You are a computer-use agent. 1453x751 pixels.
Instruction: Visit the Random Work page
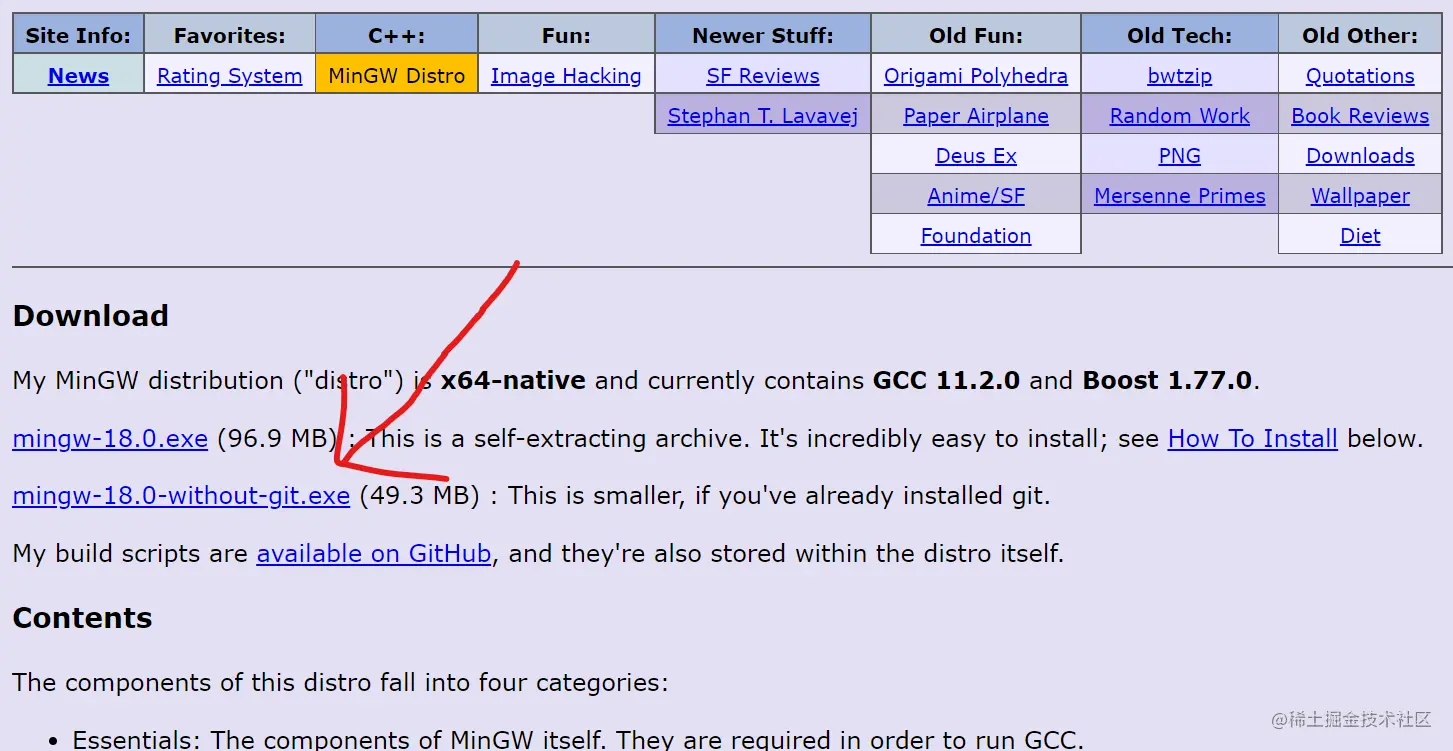[1179, 116]
